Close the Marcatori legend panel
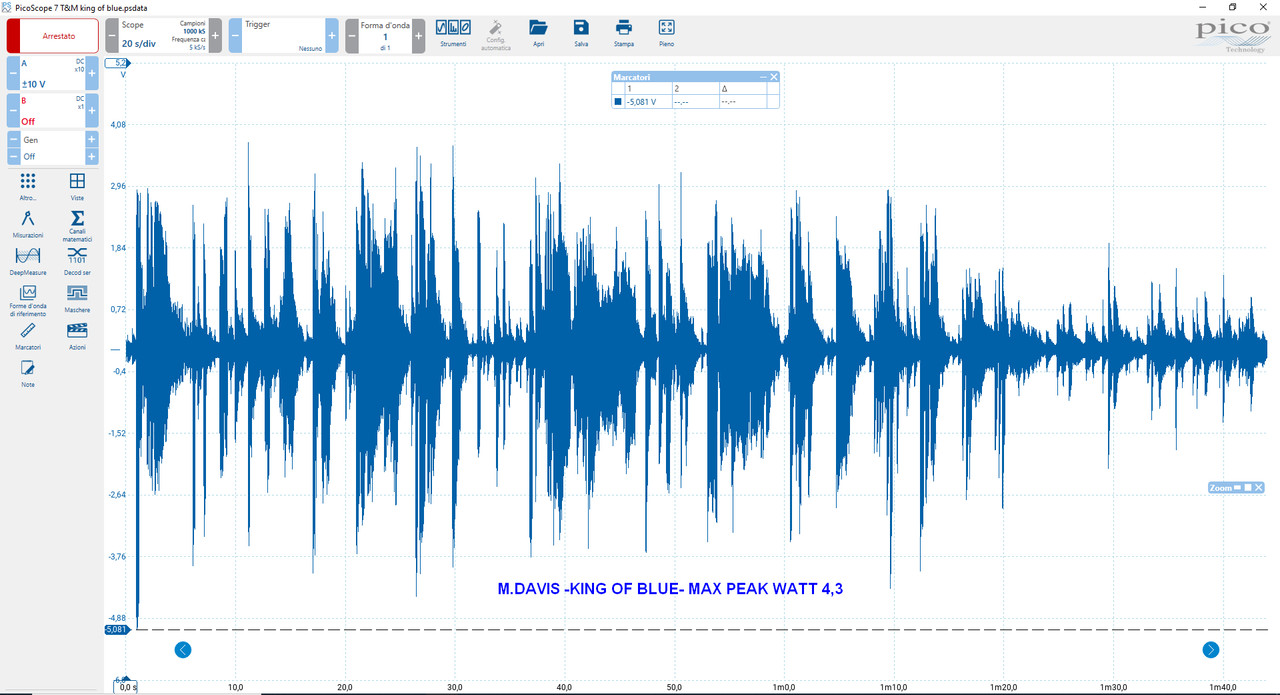 click(x=773, y=77)
